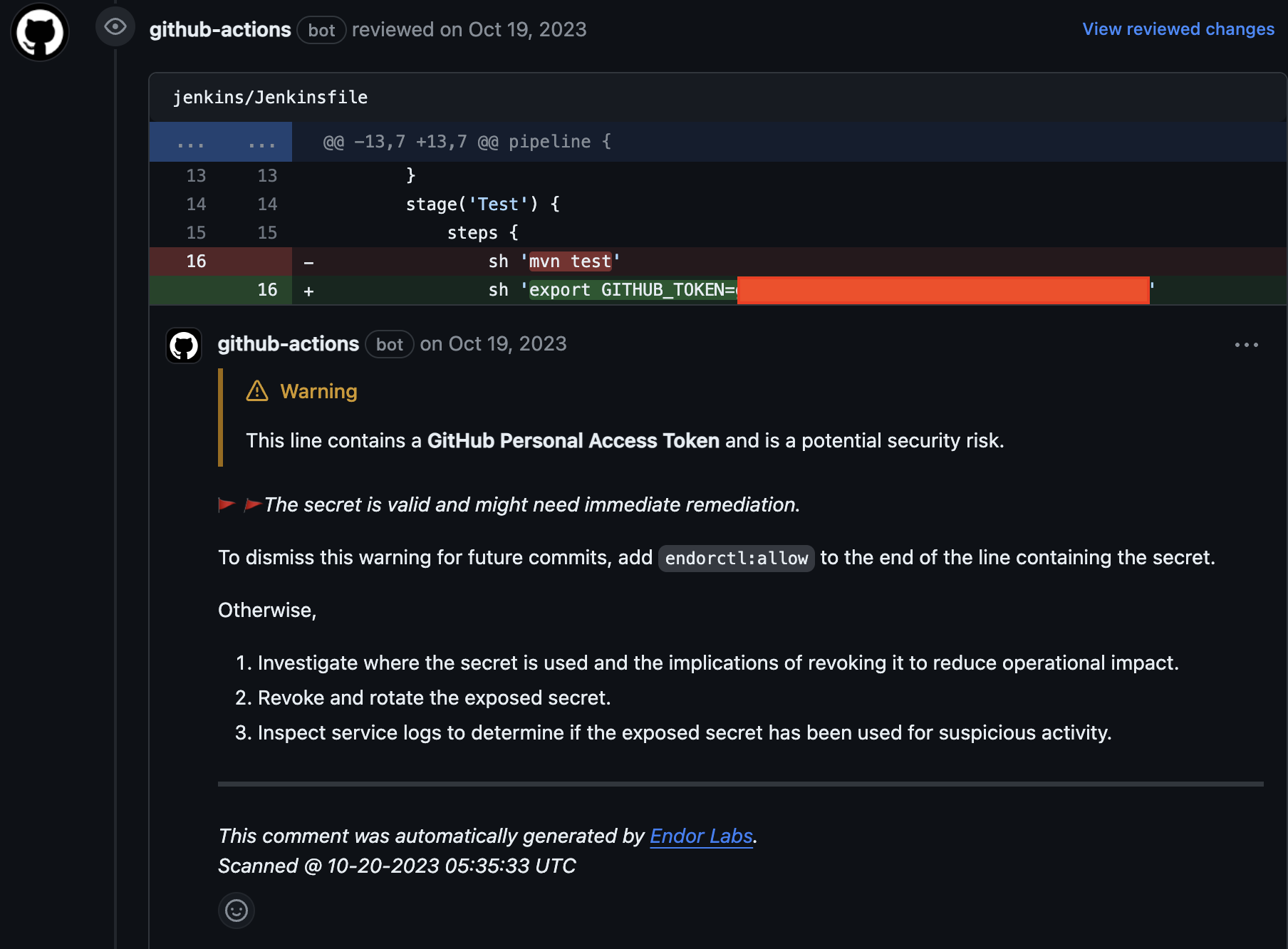
Task: Click the endorctl:allow code snippet
Action: tap(737, 558)
